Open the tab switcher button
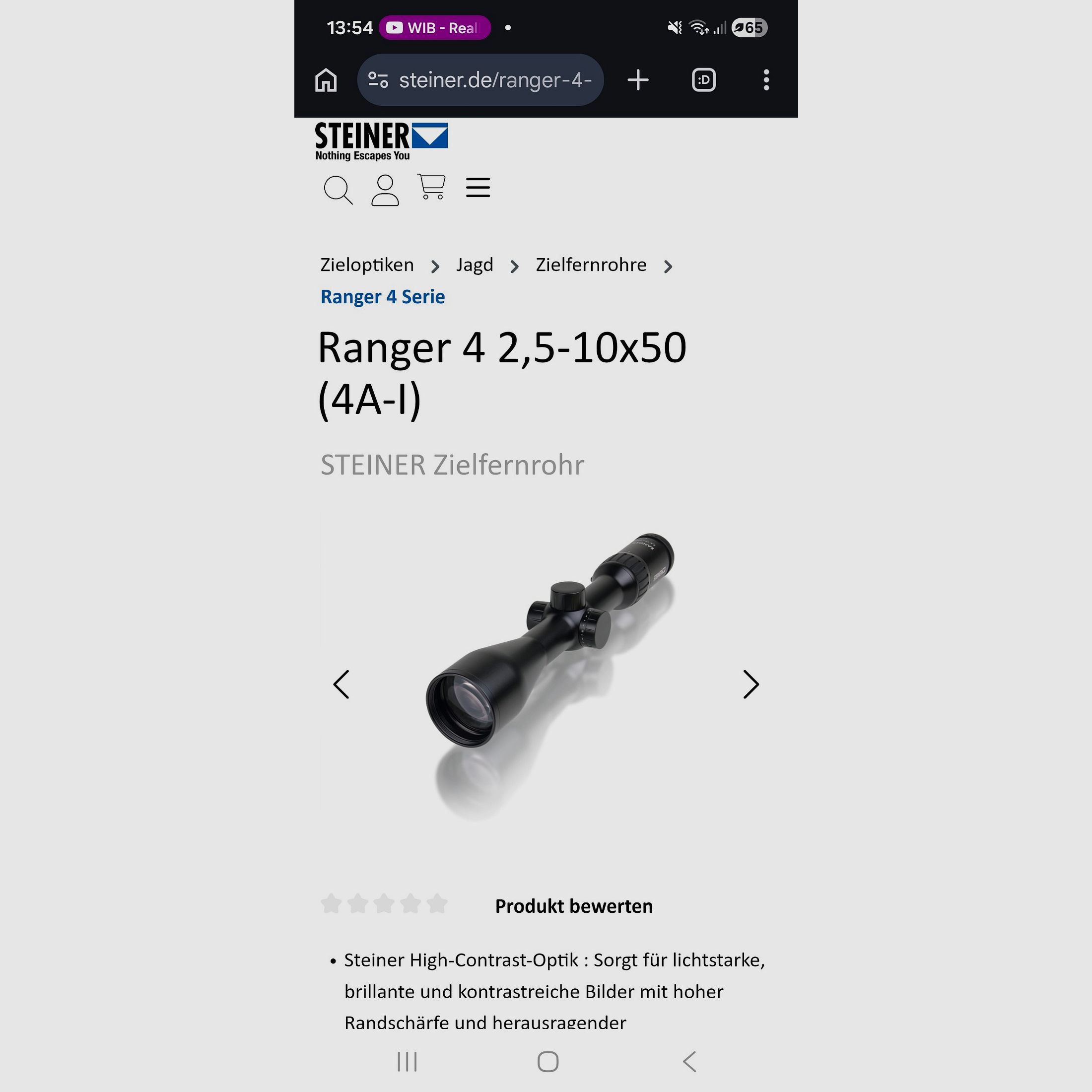Screen dimensions: 1092x1092 (704, 80)
